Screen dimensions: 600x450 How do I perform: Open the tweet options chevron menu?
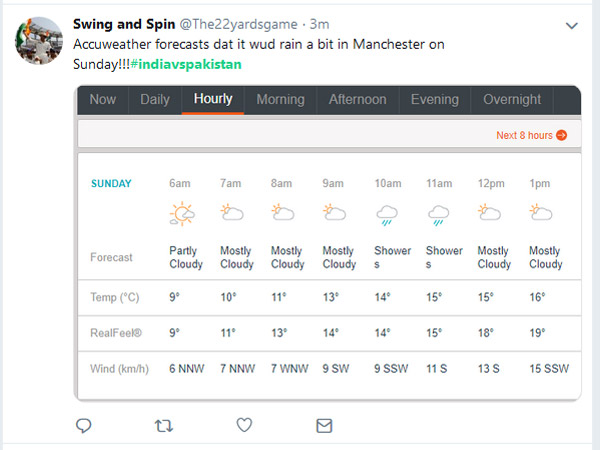pyautogui.click(x=571, y=25)
